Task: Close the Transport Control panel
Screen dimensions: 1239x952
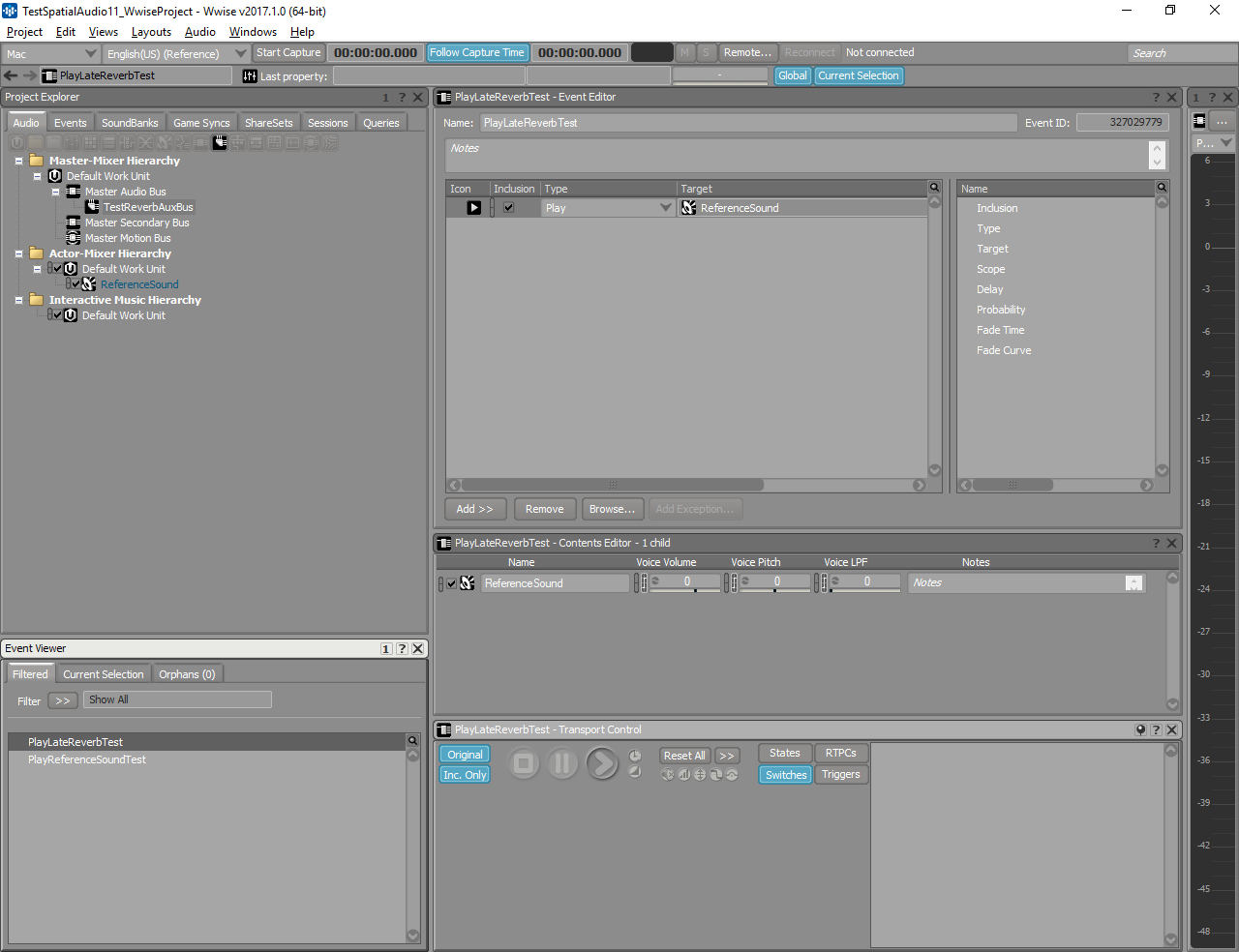Action: (x=1172, y=729)
